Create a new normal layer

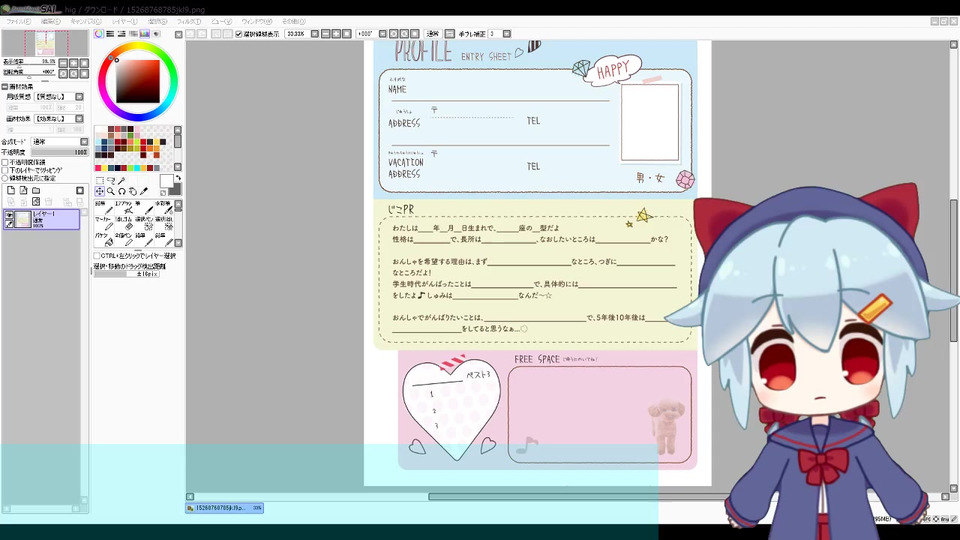(x=10, y=190)
